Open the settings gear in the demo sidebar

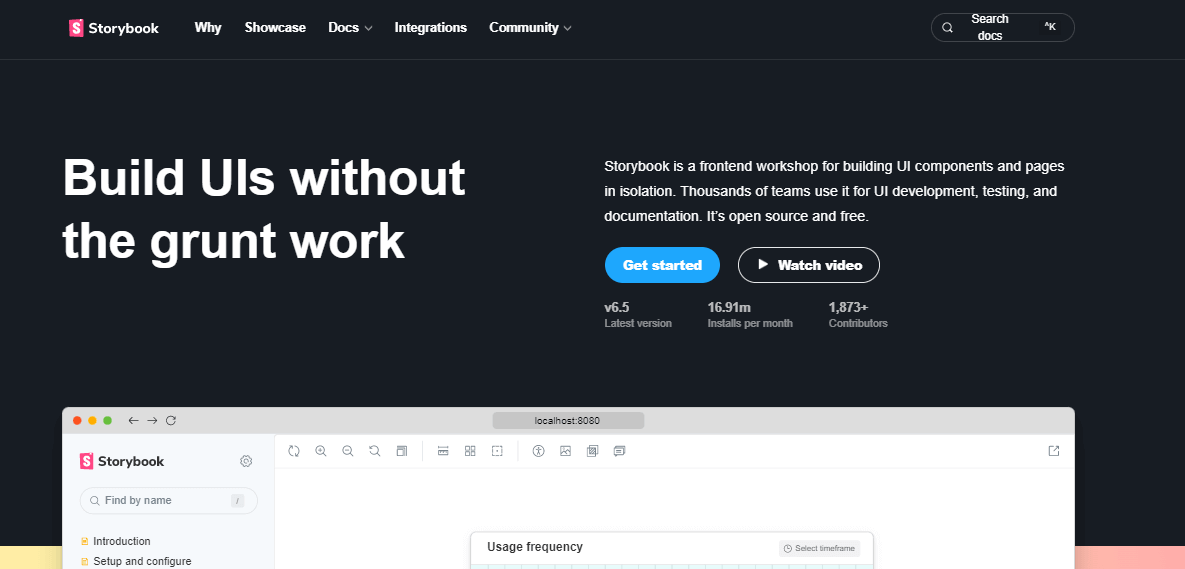pos(246,461)
